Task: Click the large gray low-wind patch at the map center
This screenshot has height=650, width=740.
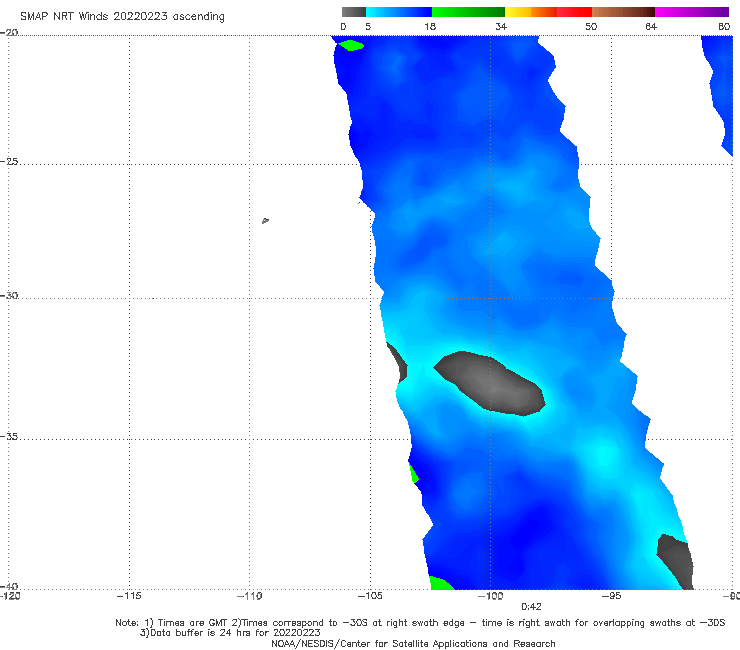Action: tap(491, 383)
